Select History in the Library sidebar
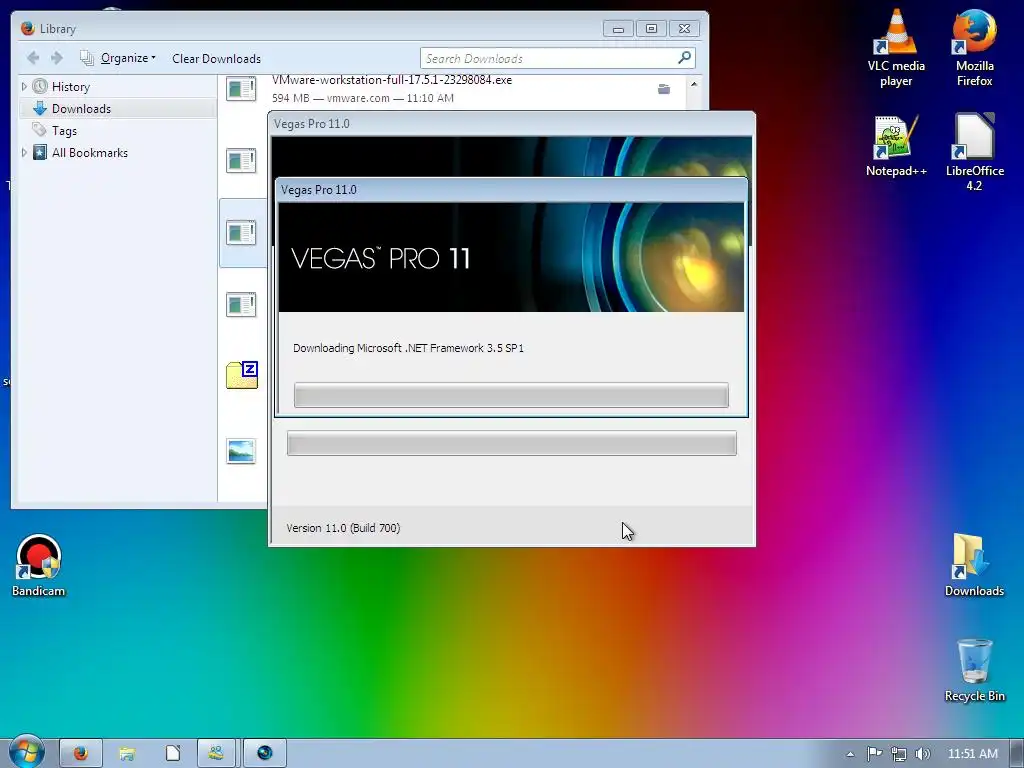 [71, 86]
